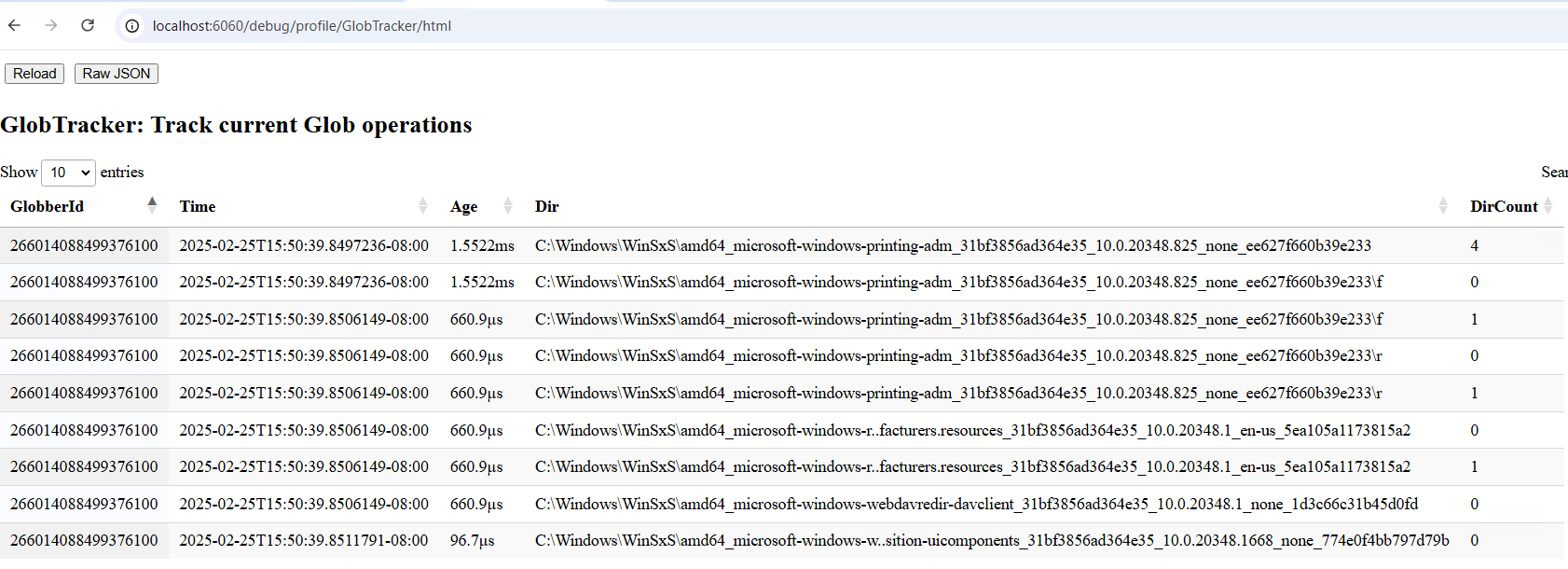Image resolution: width=1568 pixels, height=569 pixels.
Task: Open the Show entries count dropdown
Action: coord(68,173)
